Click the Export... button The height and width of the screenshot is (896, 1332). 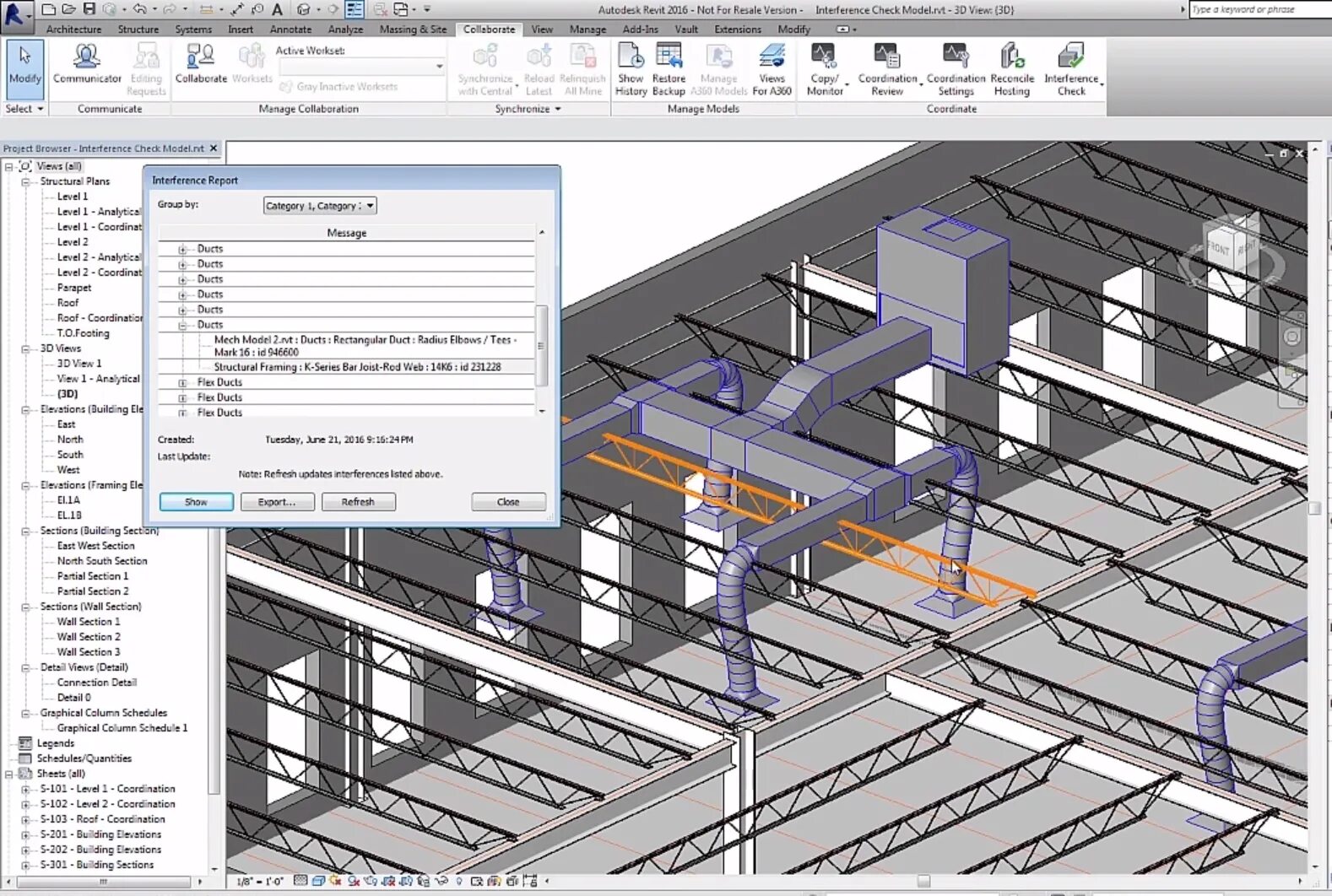pos(277,502)
